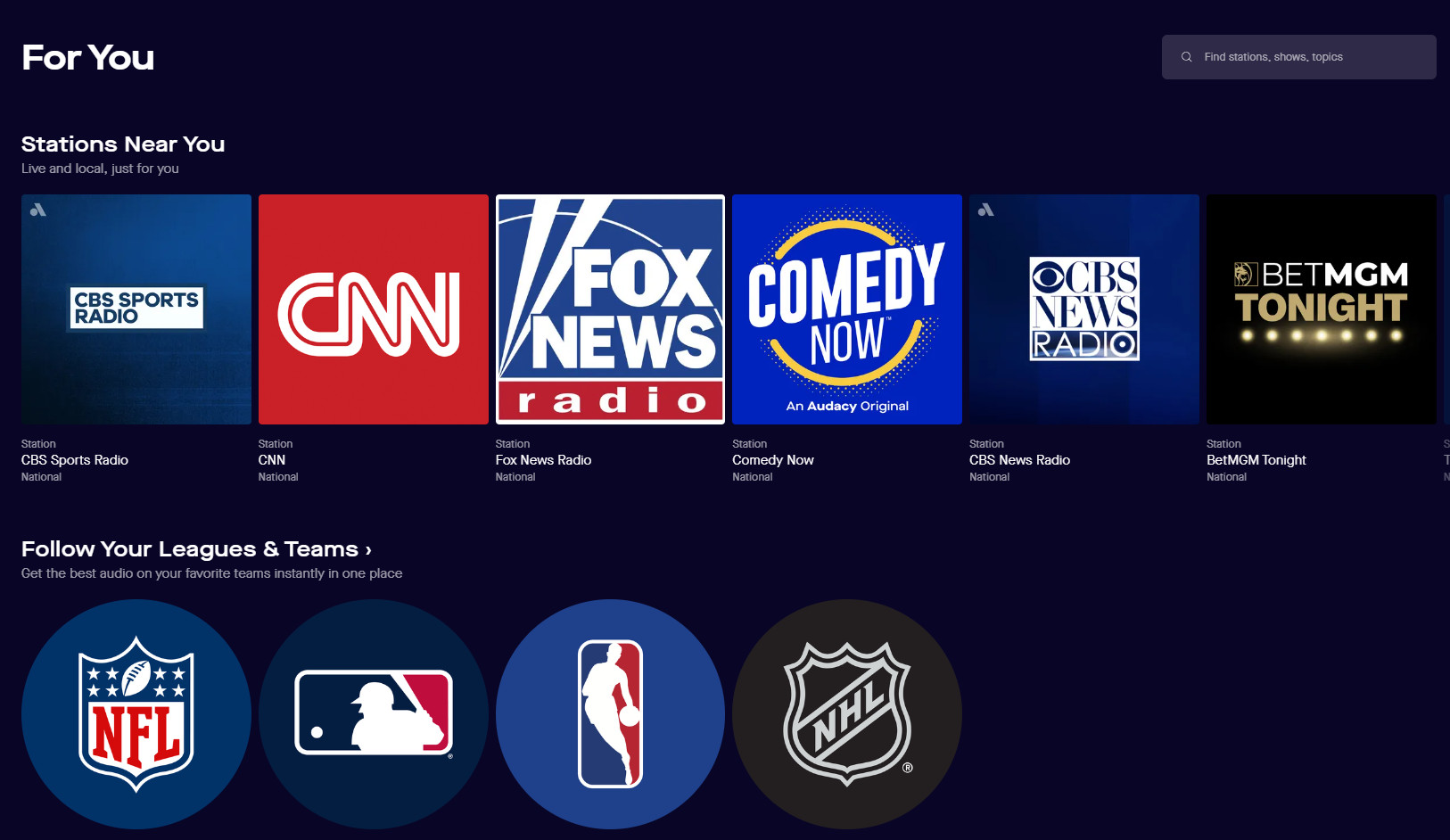Open the CBS News Radio station tile
Image resolution: width=1450 pixels, height=840 pixels.
tap(1084, 309)
